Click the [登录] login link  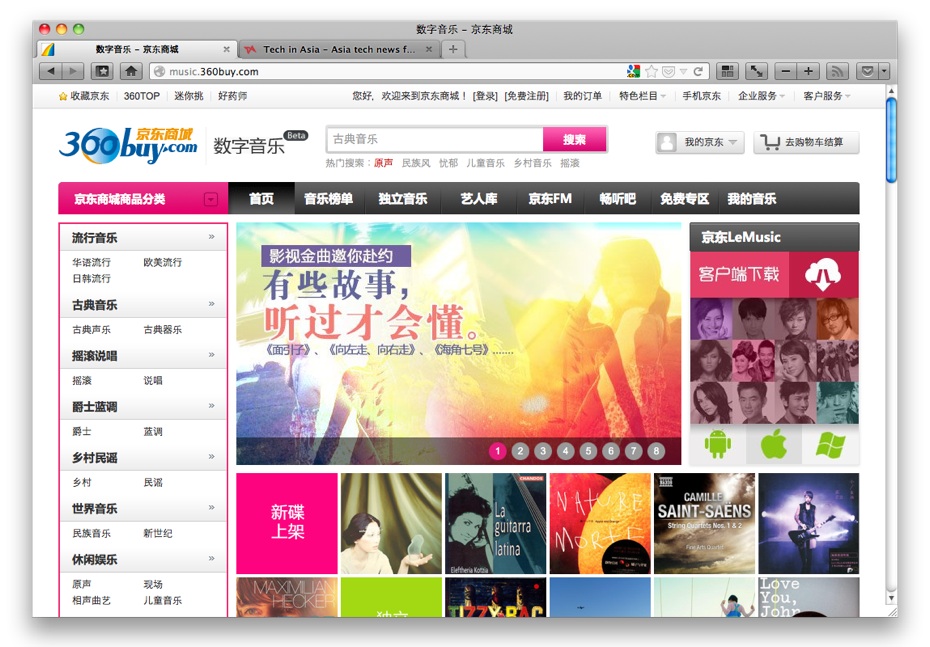tap(485, 96)
